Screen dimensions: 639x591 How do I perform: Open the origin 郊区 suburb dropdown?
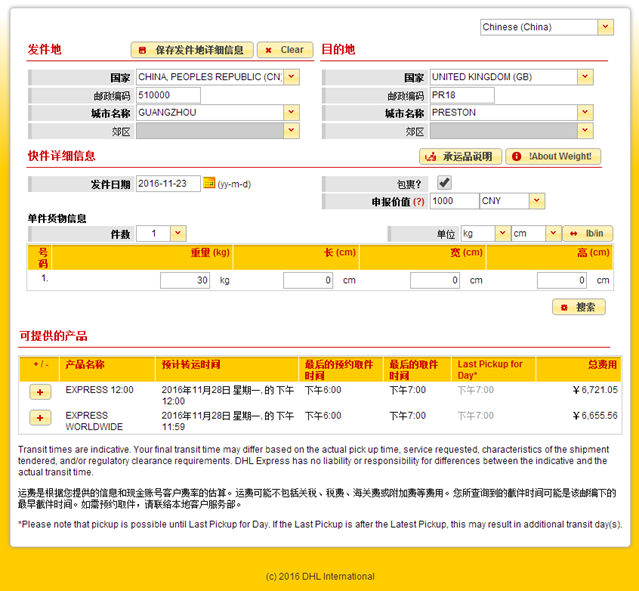point(291,131)
